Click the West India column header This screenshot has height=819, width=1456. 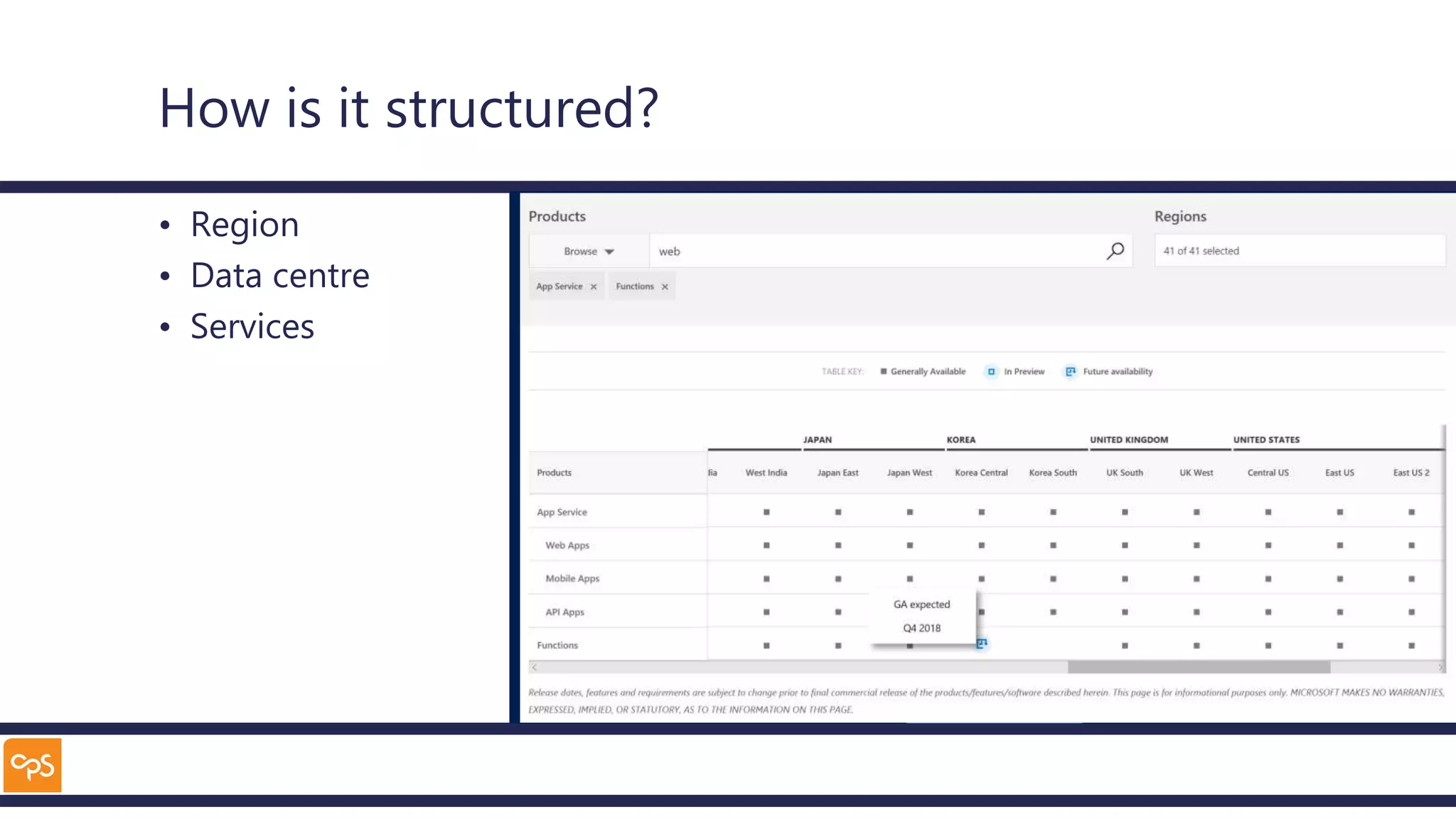point(766,473)
